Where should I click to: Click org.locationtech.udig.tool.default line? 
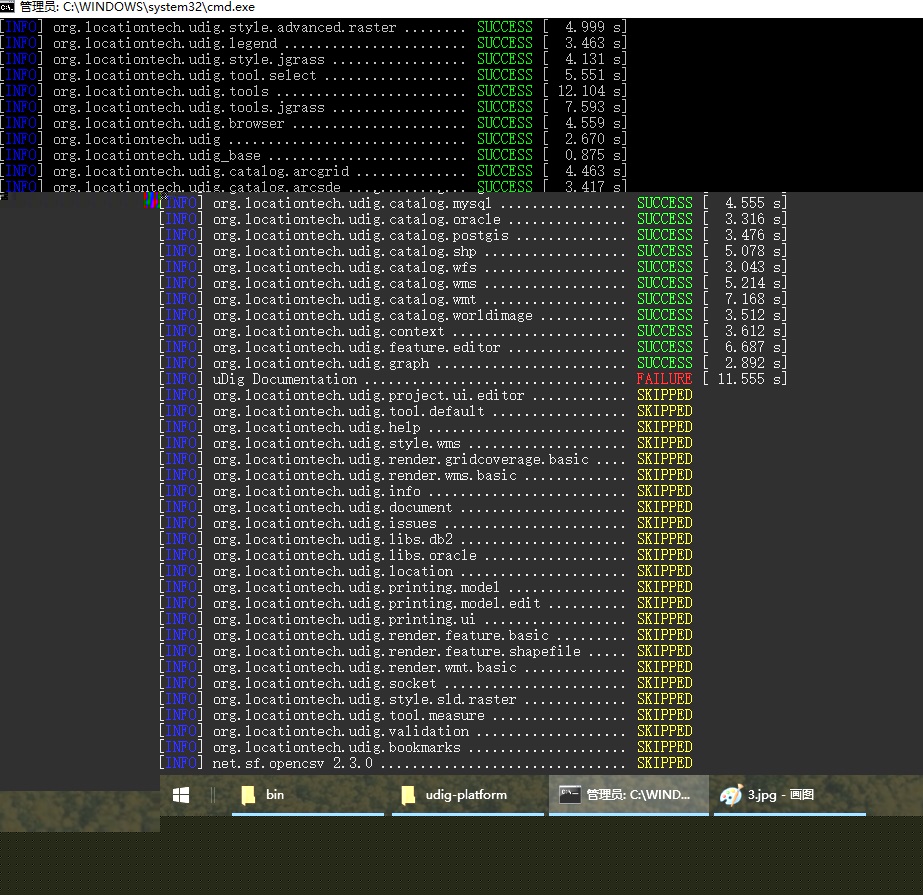426,410
